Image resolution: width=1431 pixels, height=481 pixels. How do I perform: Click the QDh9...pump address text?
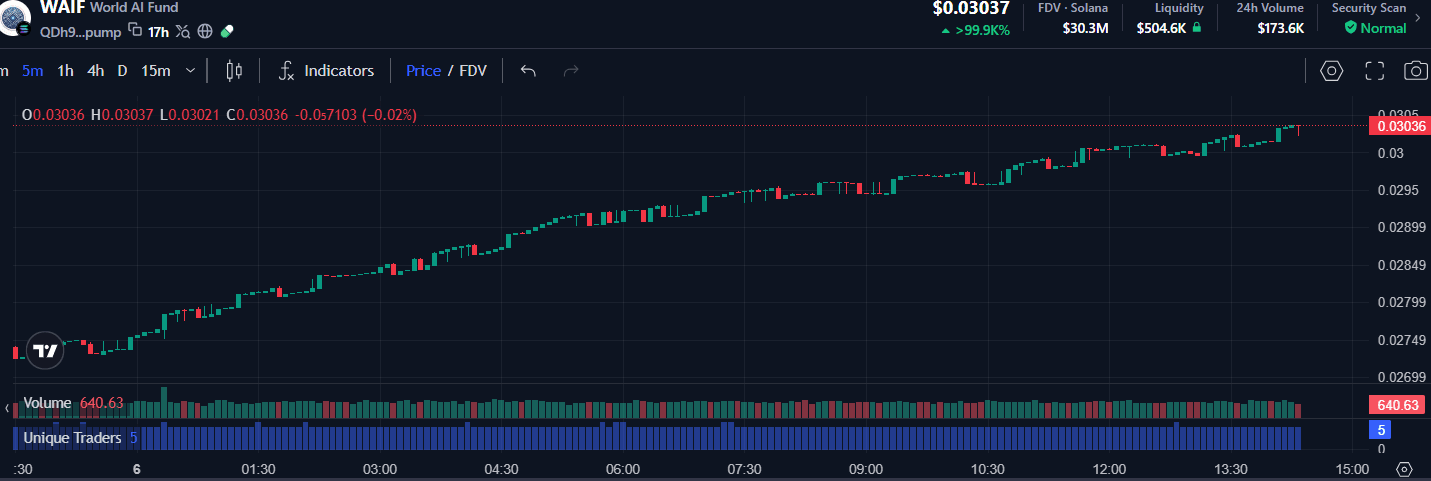80,32
